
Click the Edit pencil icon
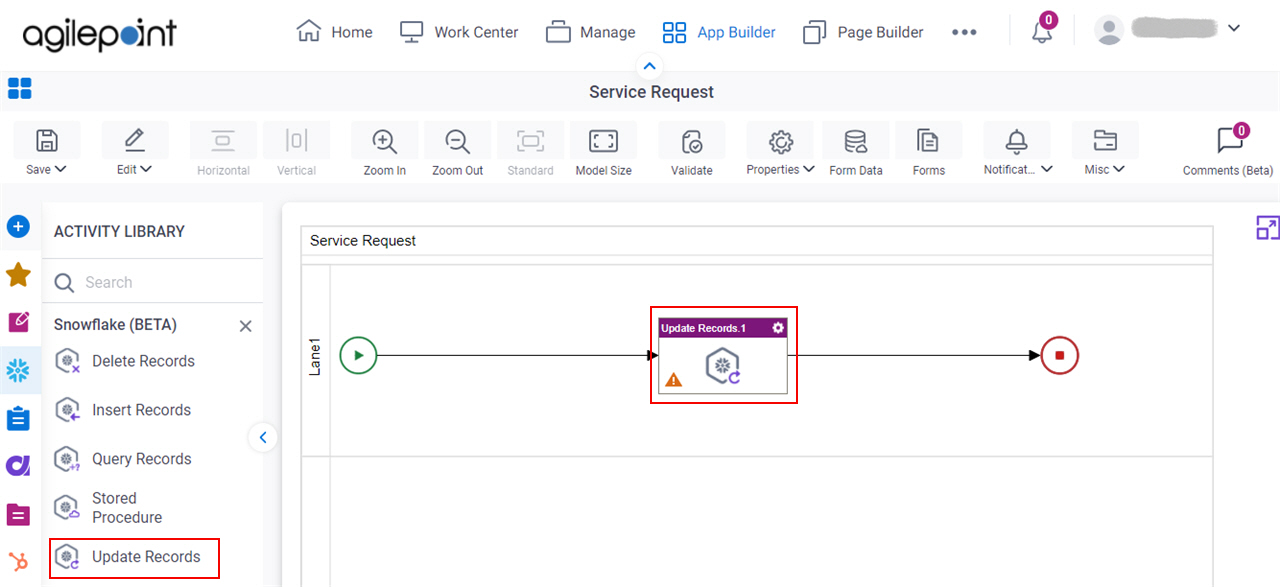coord(135,140)
